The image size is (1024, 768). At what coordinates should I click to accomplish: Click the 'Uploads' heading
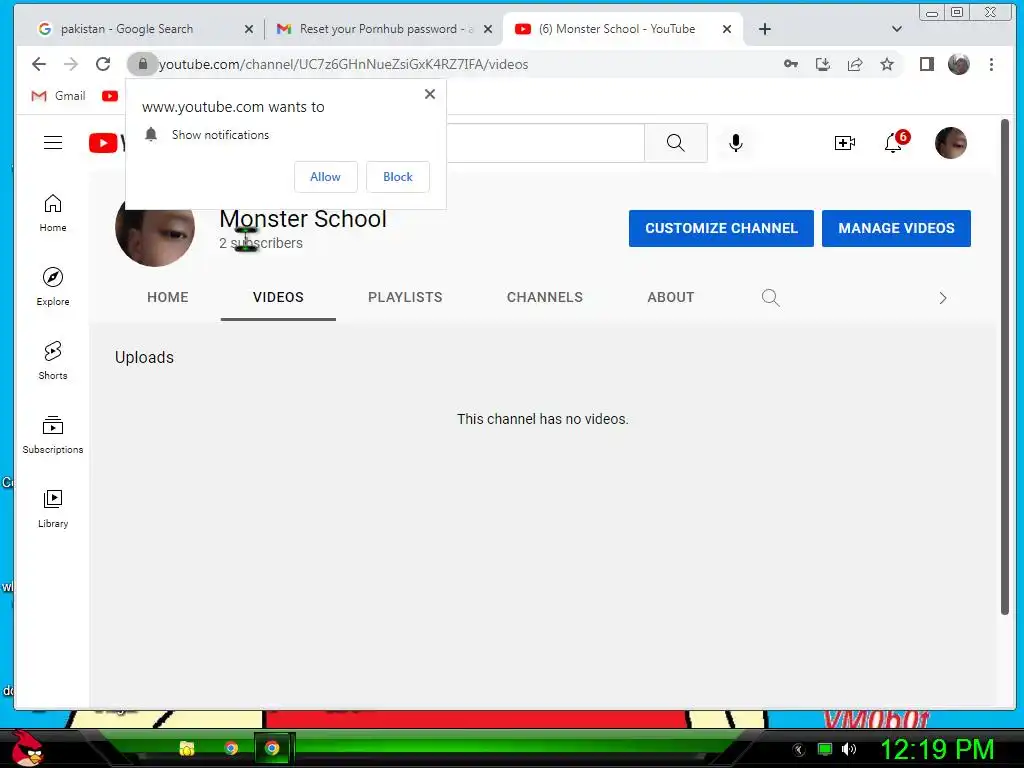[x=144, y=357]
